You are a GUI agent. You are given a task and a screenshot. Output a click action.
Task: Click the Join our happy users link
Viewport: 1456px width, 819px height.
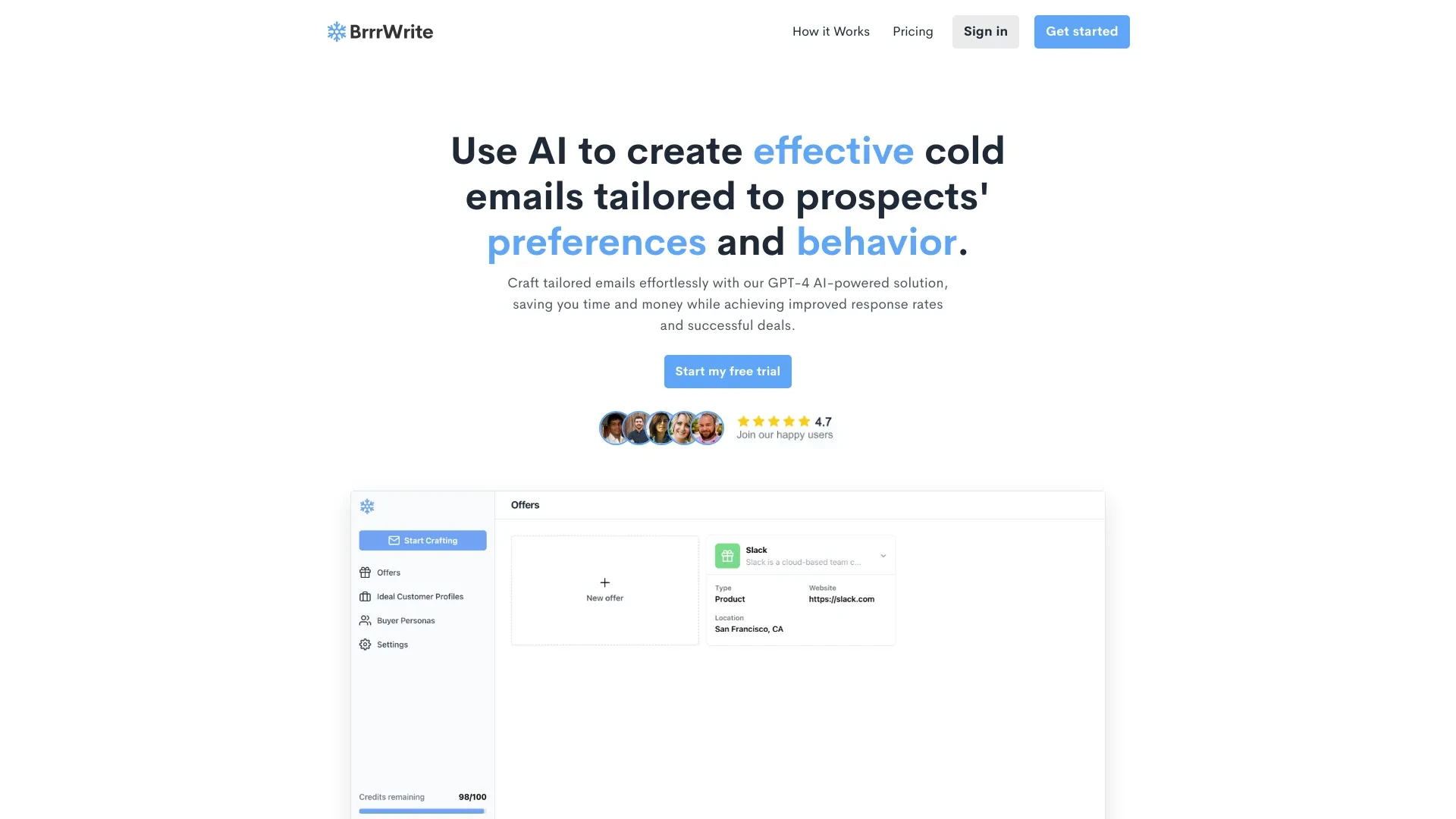[x=784, y=435]
